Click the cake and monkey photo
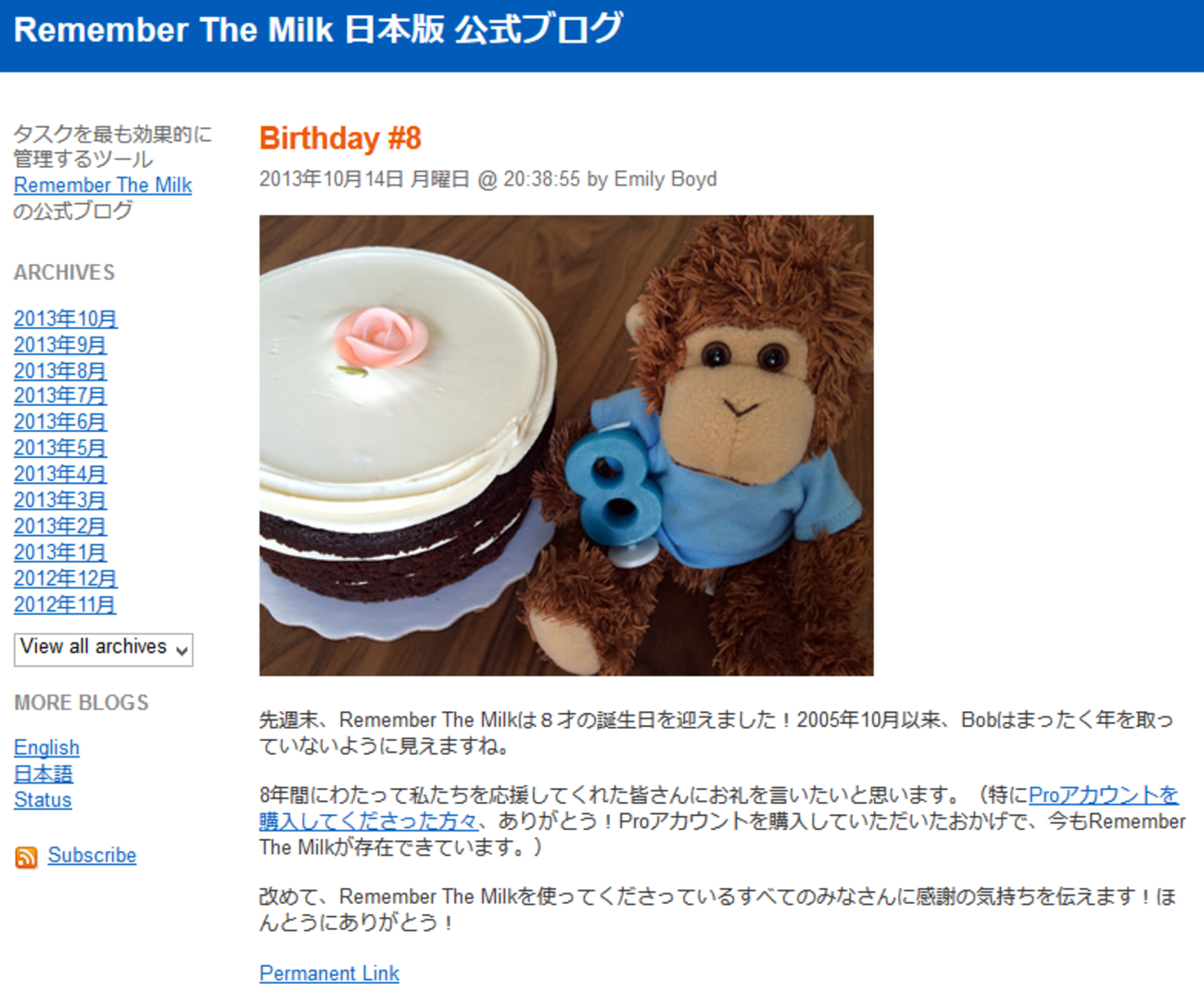This screenshot has height=1005, width=1204. (566, 445)
